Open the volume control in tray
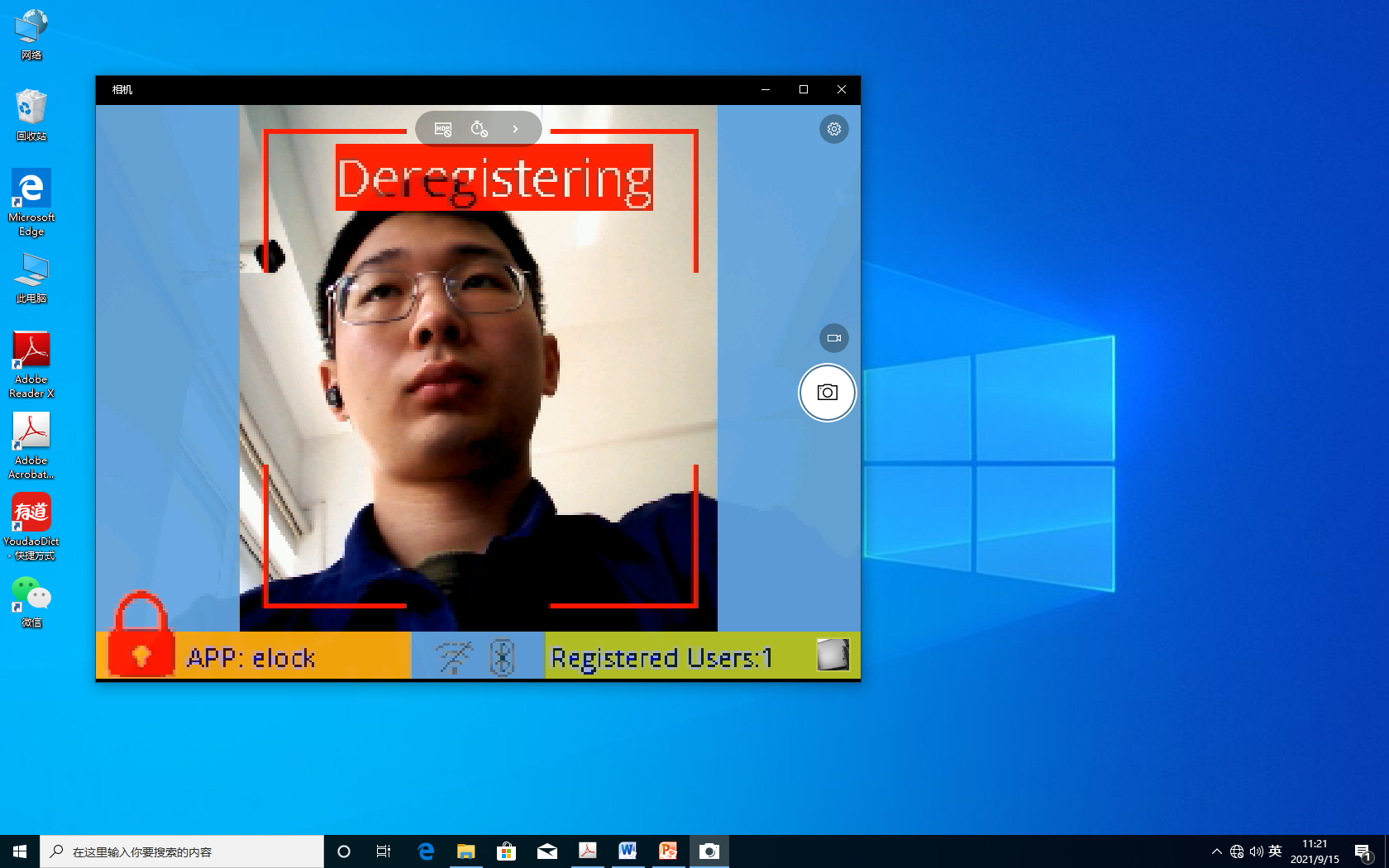Viewport: 1389px width, 868px height. (x=1256, y=851)
